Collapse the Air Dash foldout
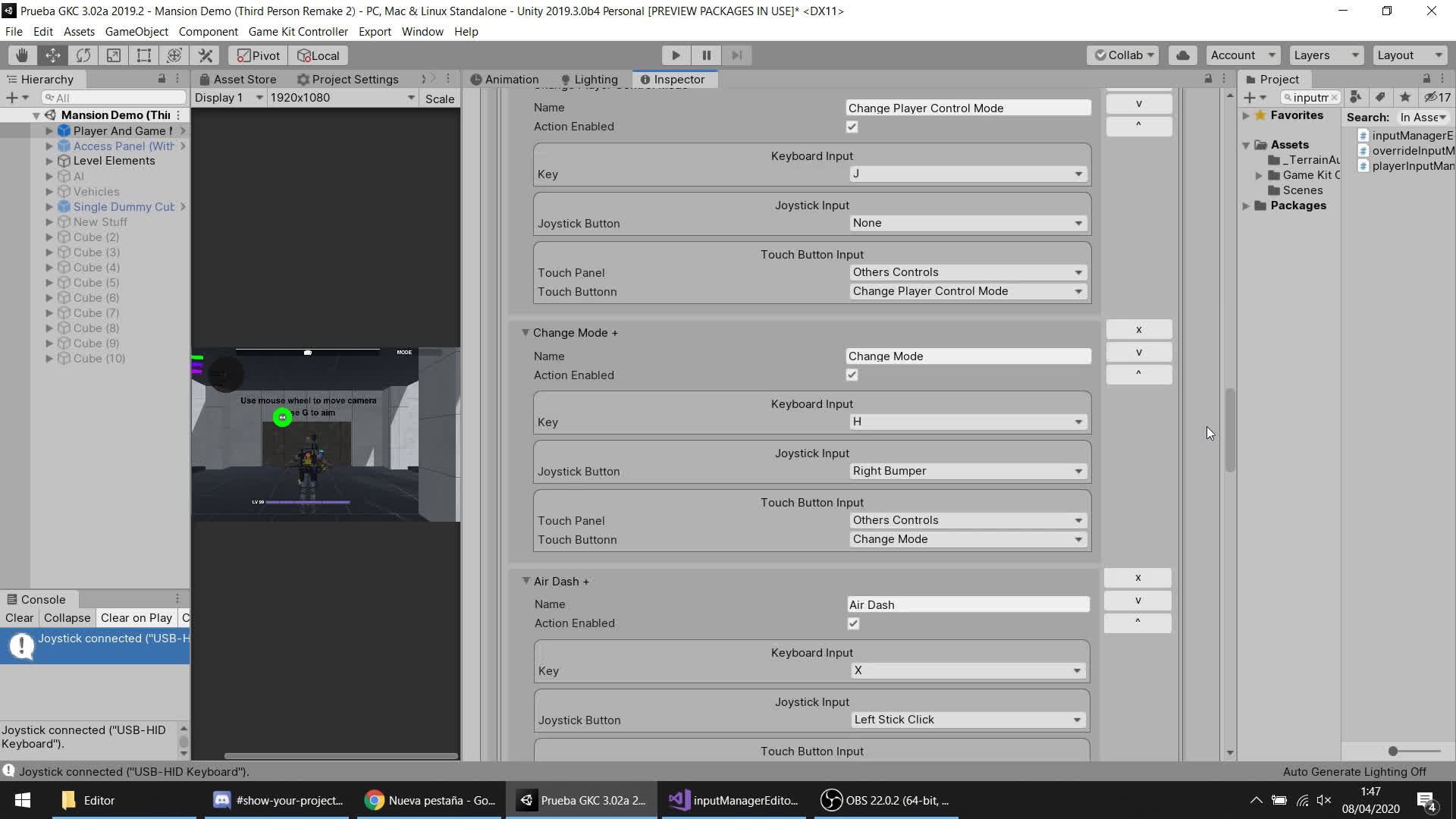This screenshot has height=819, width=1456. 526,581
